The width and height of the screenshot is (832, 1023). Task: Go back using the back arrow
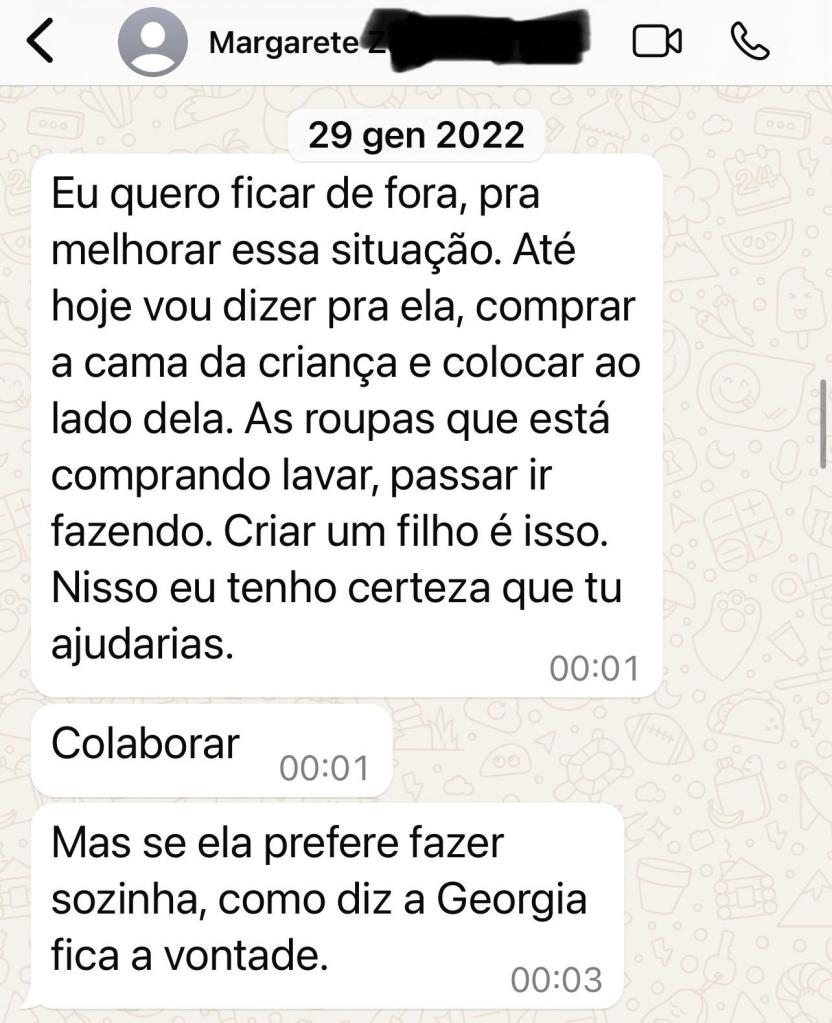pos(39,40)
